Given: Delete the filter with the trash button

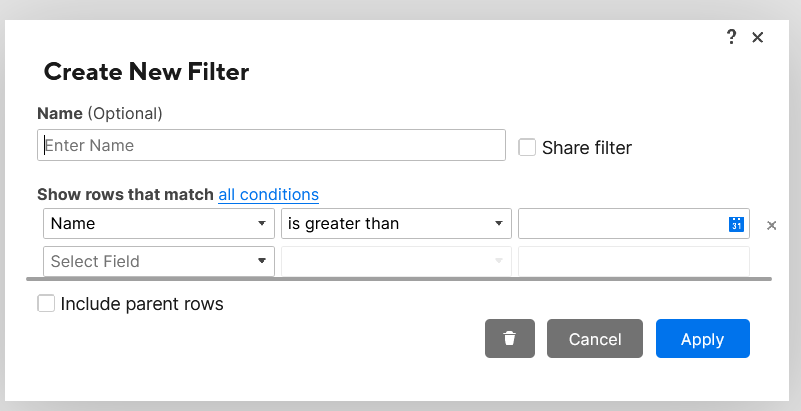Looking at the screenshot, I should pos(510,339).
